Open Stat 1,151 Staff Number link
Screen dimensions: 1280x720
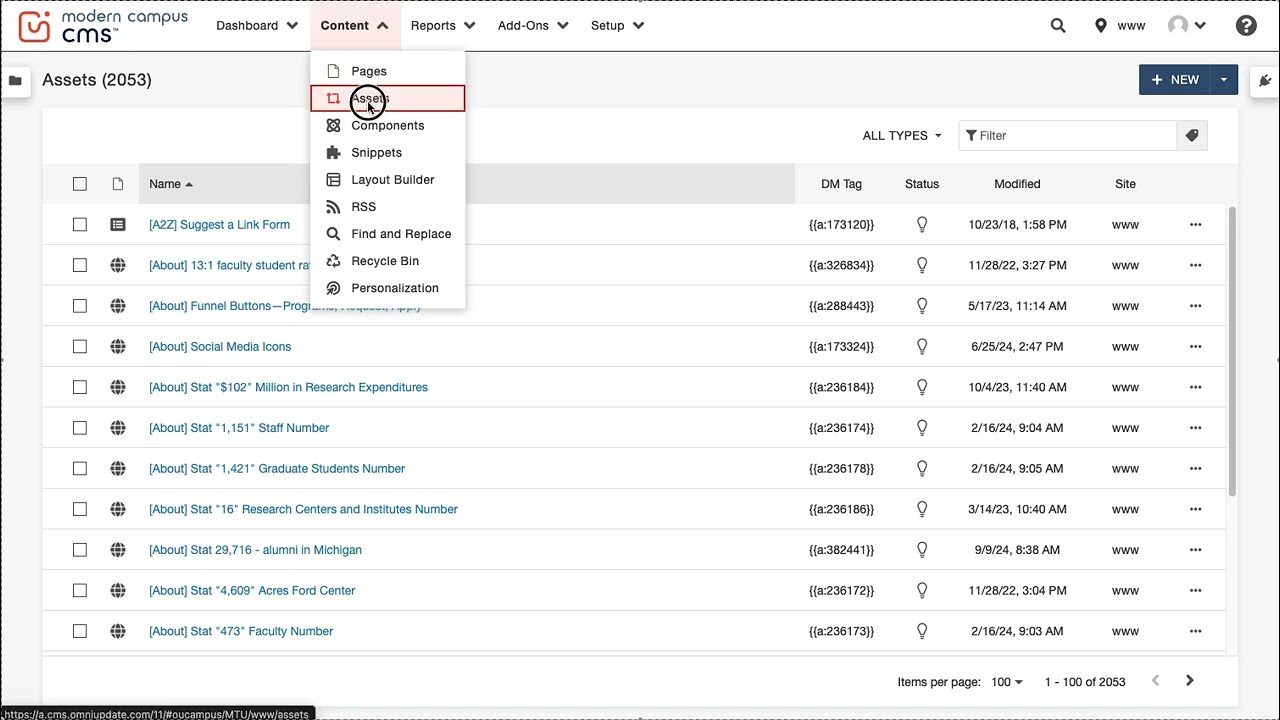[x=239, y=428]
